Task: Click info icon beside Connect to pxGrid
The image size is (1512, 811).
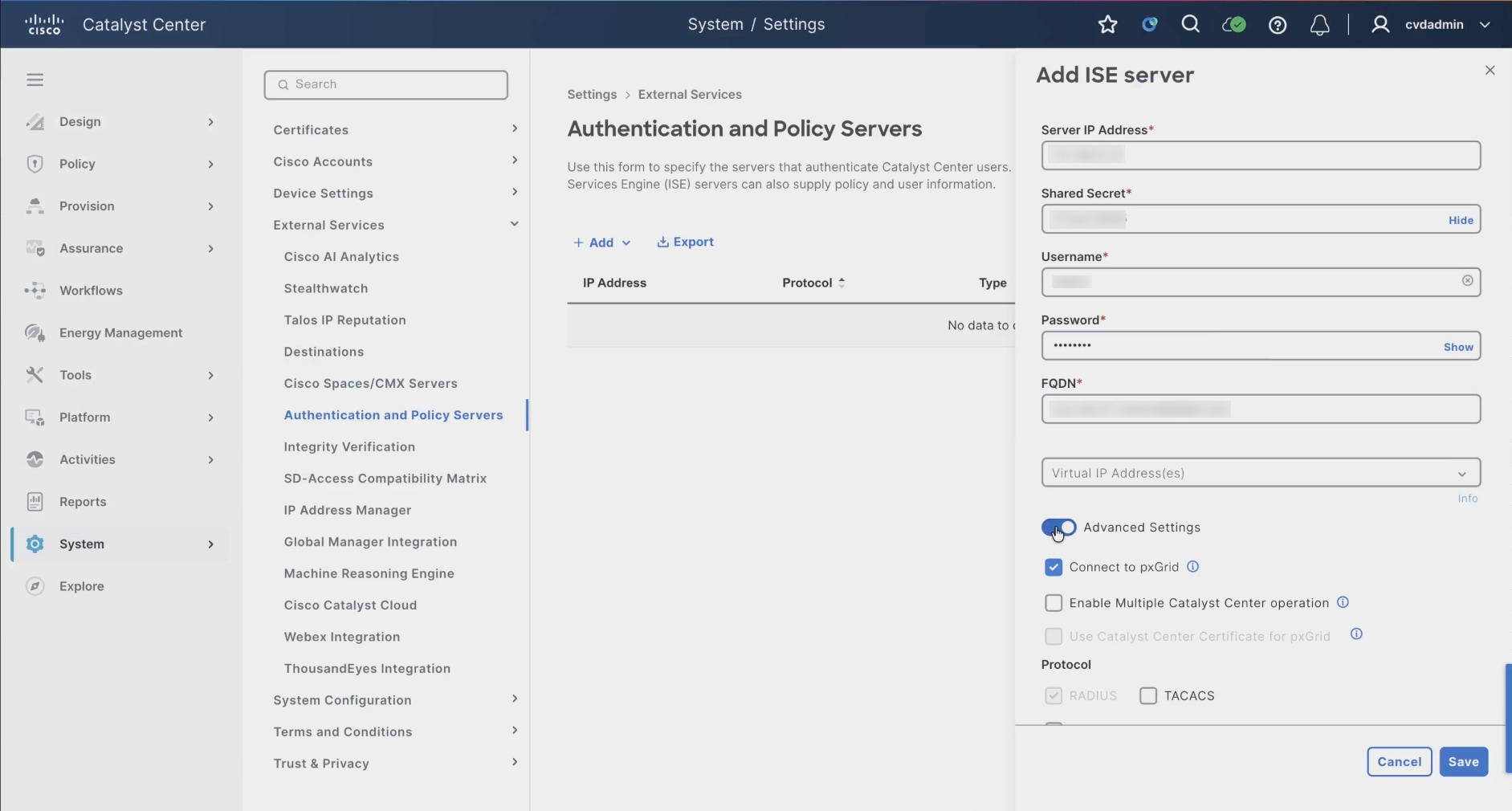Action: 1192,567
